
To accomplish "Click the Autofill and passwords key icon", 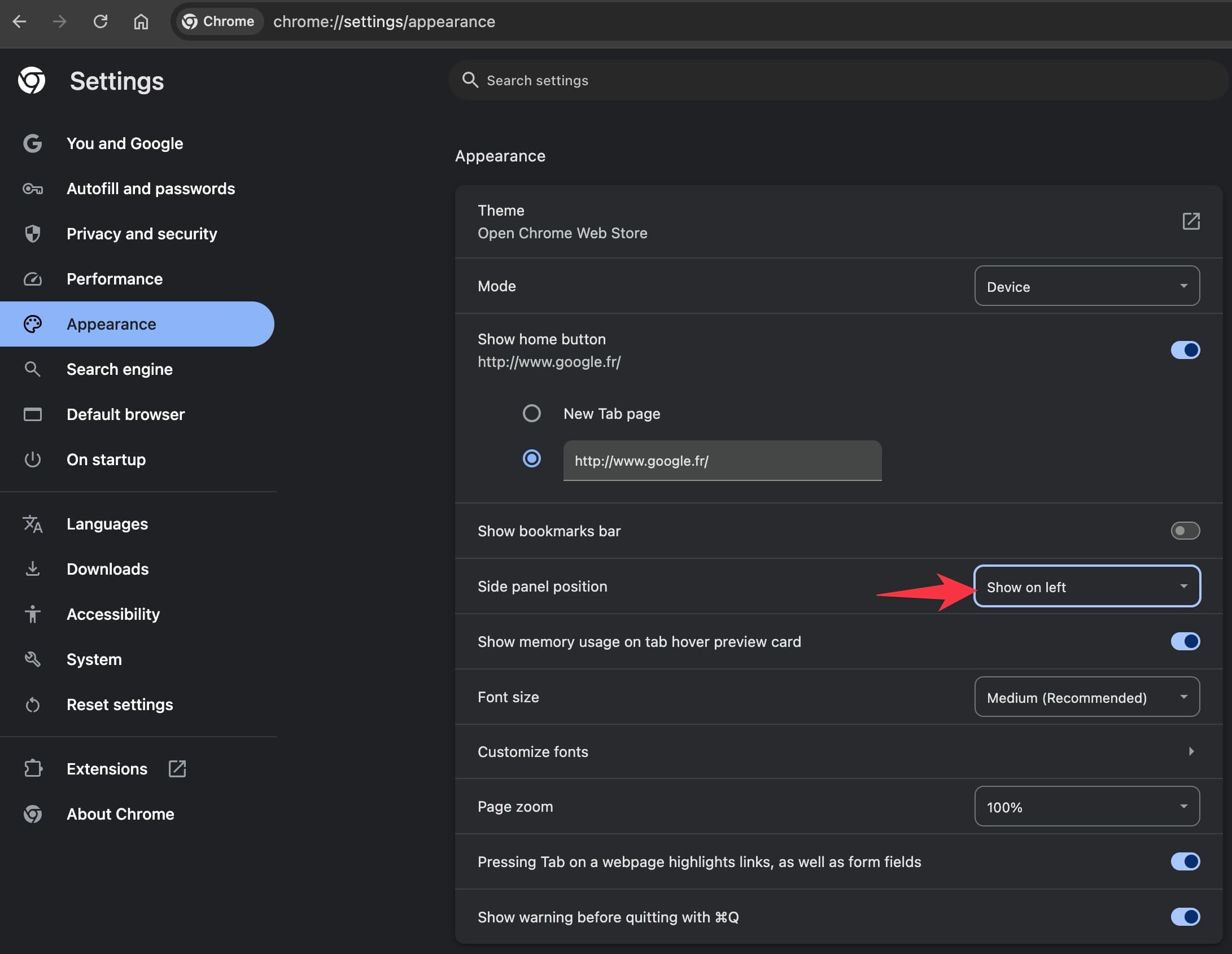I will coord(32,189).
